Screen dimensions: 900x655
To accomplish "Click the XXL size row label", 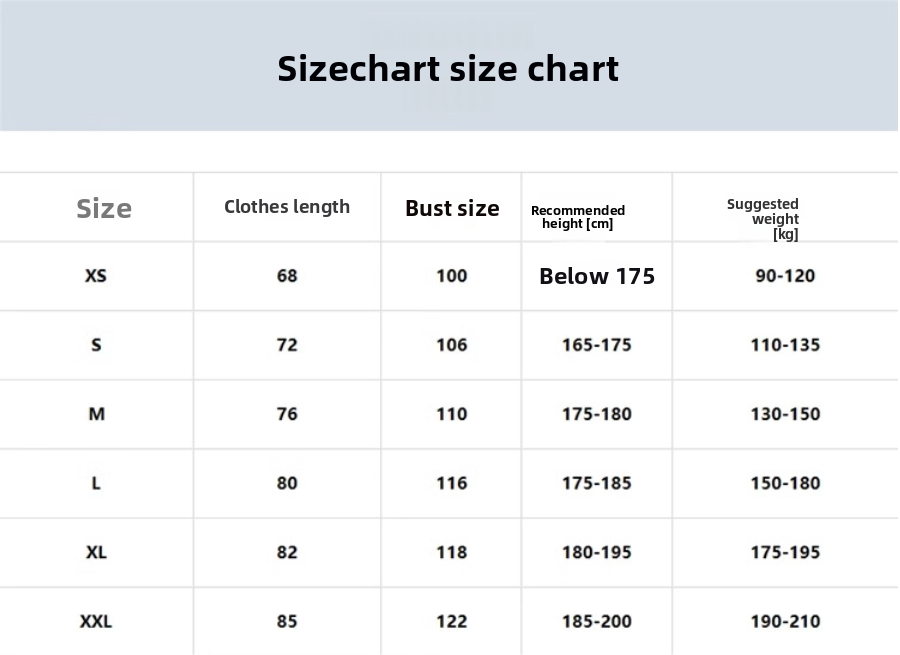I will point(96,621).
